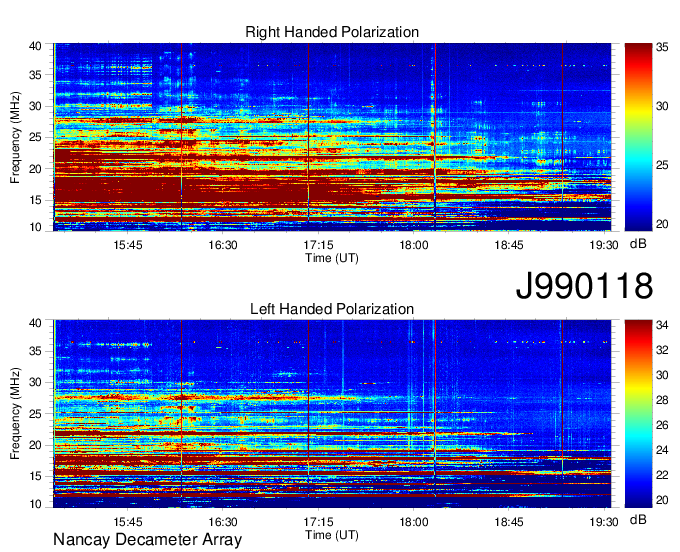Click 'Frequency (MHz)' axis label of the bottom plot

pos(15,414)
